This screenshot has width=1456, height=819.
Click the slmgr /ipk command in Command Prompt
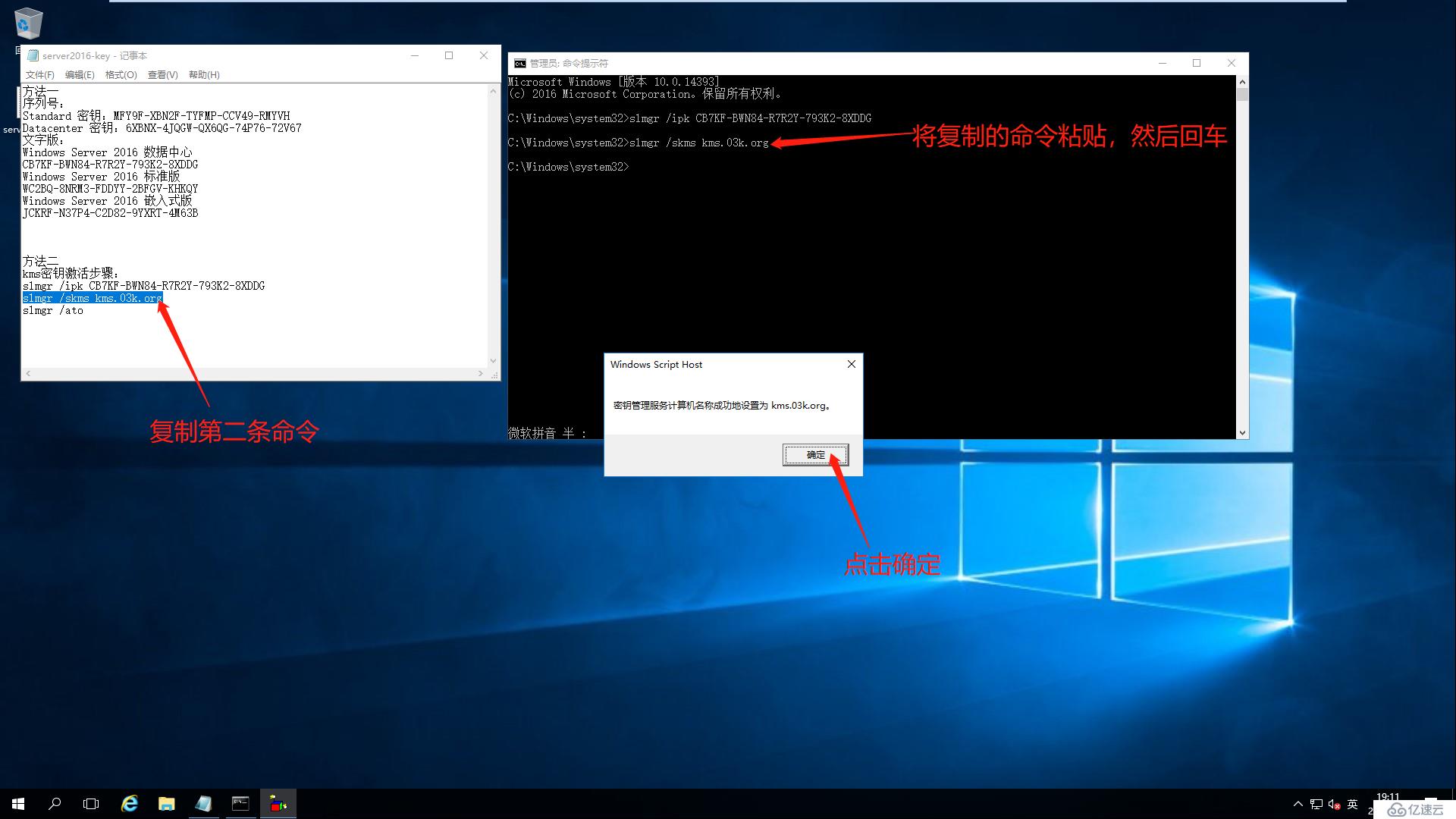point(750,118)
